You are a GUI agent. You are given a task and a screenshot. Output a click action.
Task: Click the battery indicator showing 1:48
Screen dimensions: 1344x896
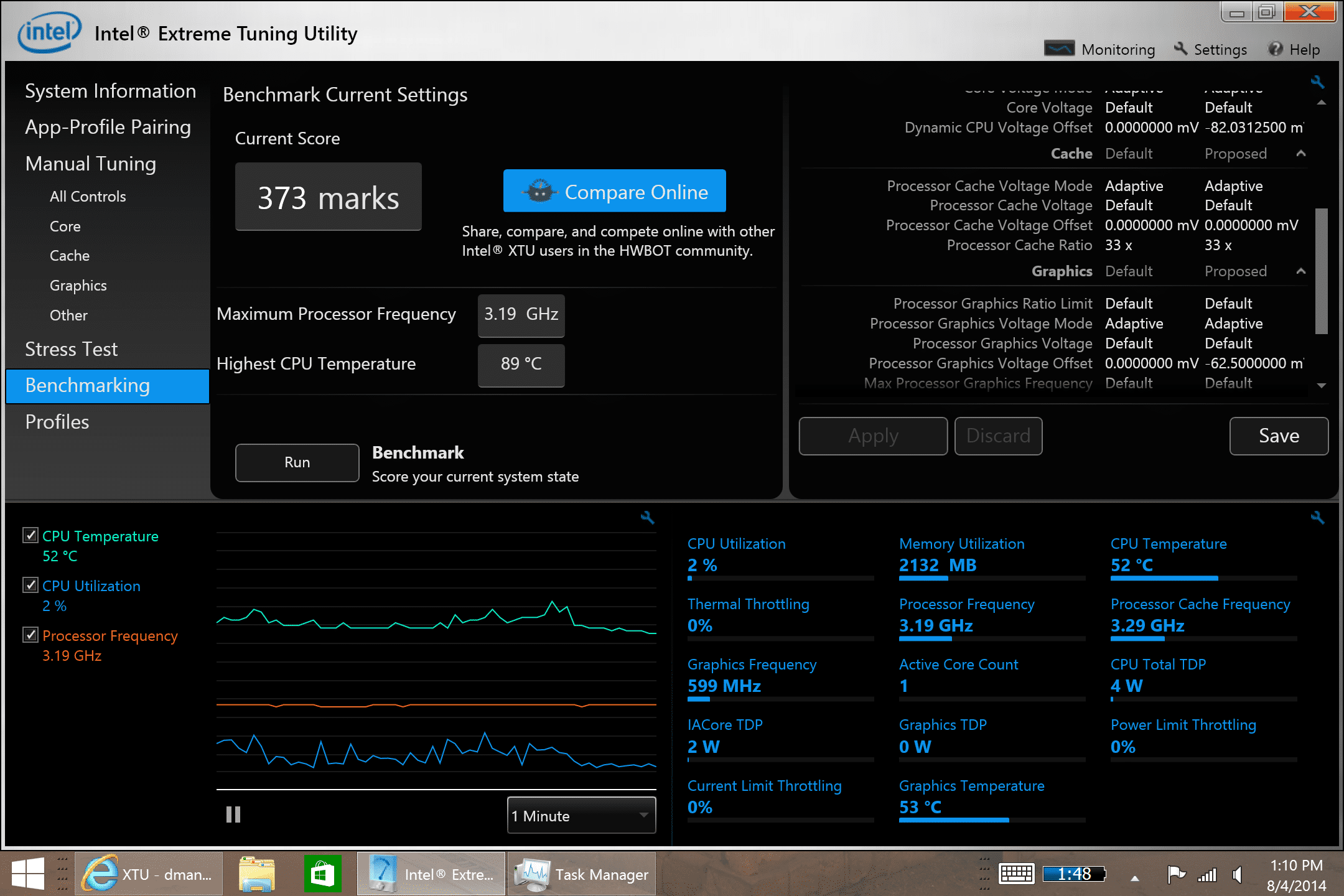pos(1075,874)
